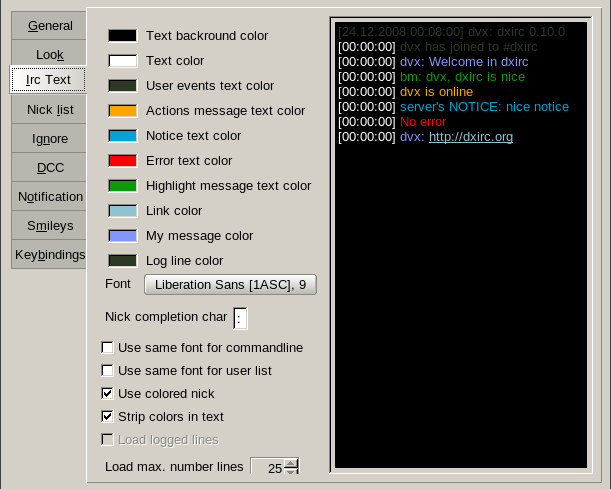The height and width of the screenshot is (489, 611).
Task: Switch to the Notification tab
Action: [x=49, y=197]
